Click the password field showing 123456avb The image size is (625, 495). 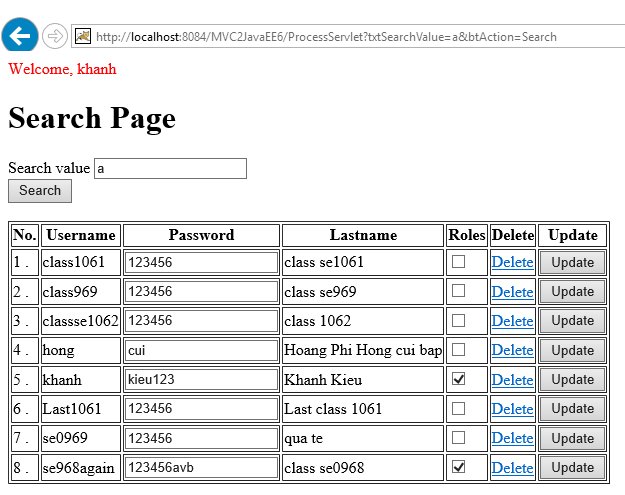point(201,467)
